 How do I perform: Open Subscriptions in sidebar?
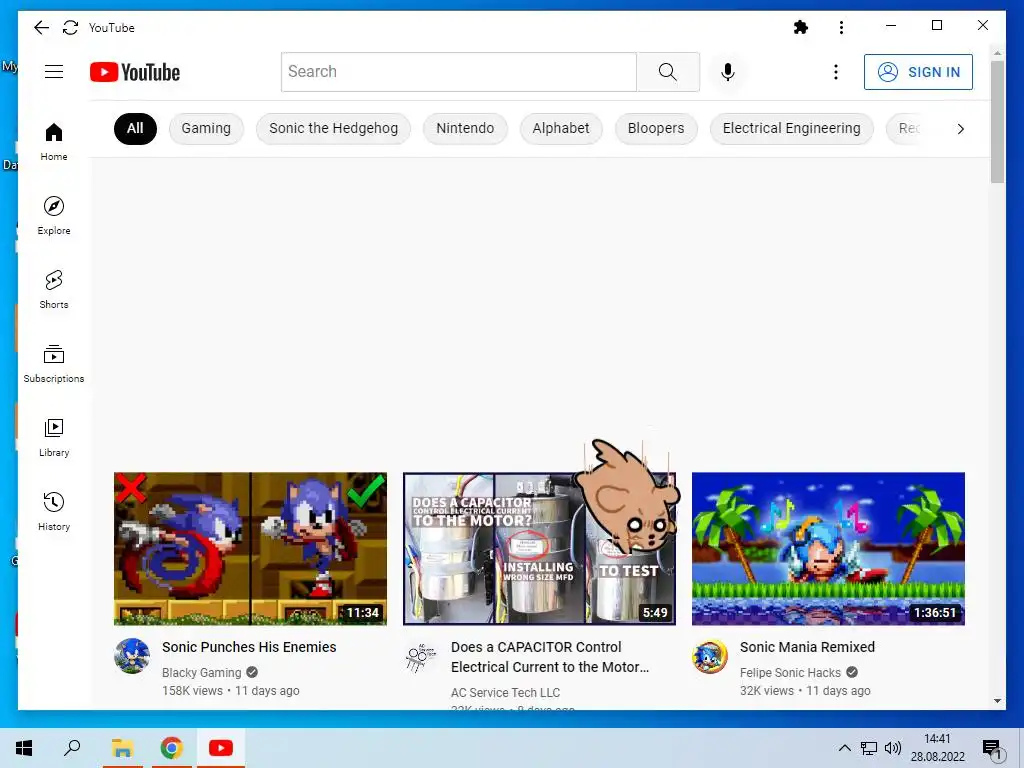[54, 364]
